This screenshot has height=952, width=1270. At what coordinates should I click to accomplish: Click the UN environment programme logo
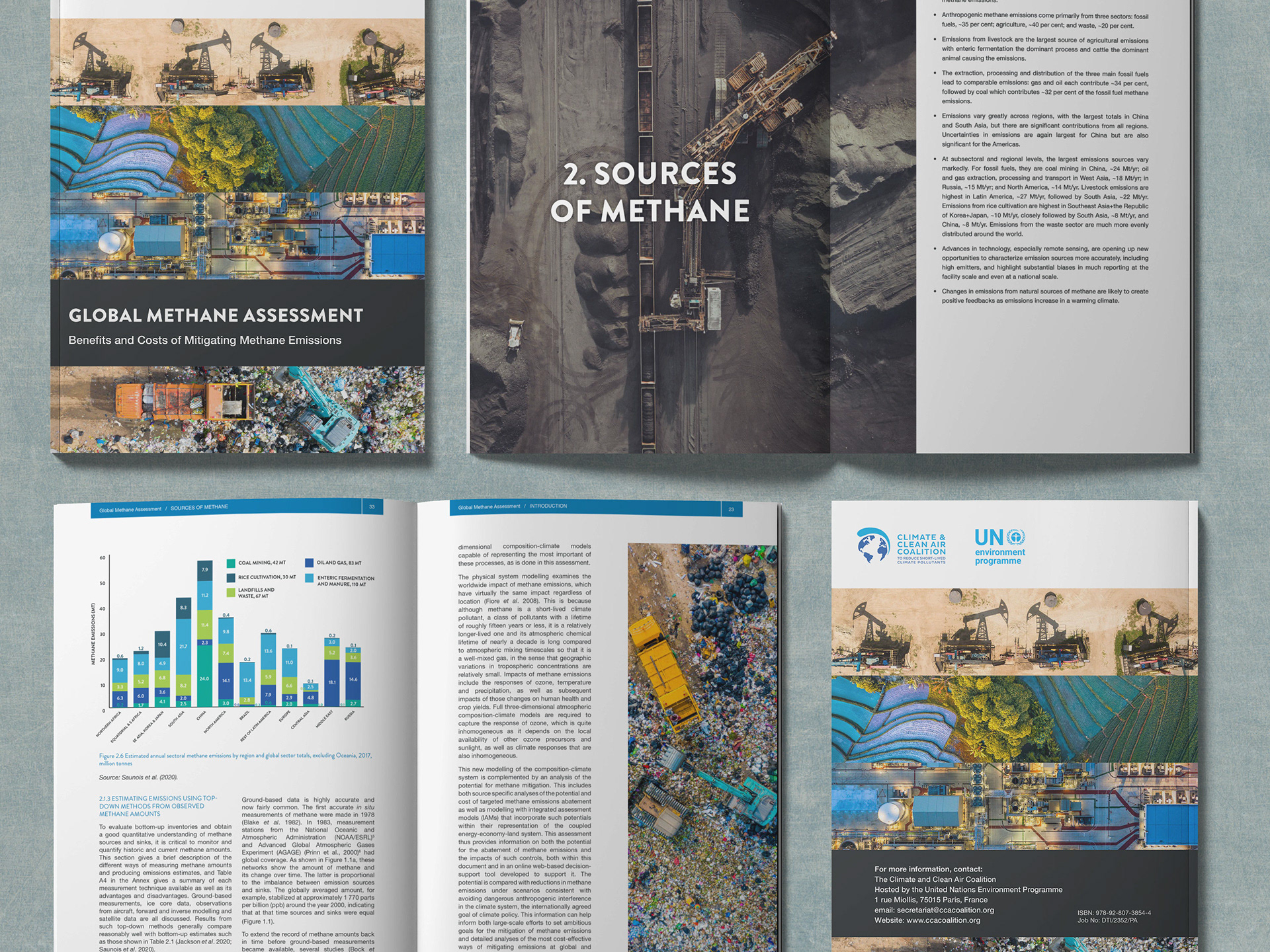[999, 547]
